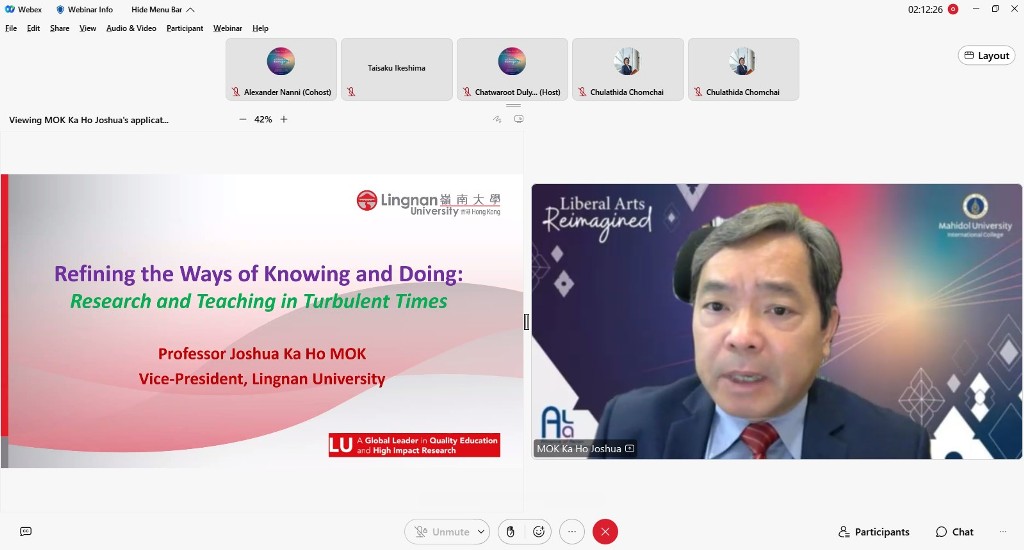This screenshot has width=1024, height=550.
Task: Zoom out shared content with minus
Action: pyautogui.click(x=243, y=119)
